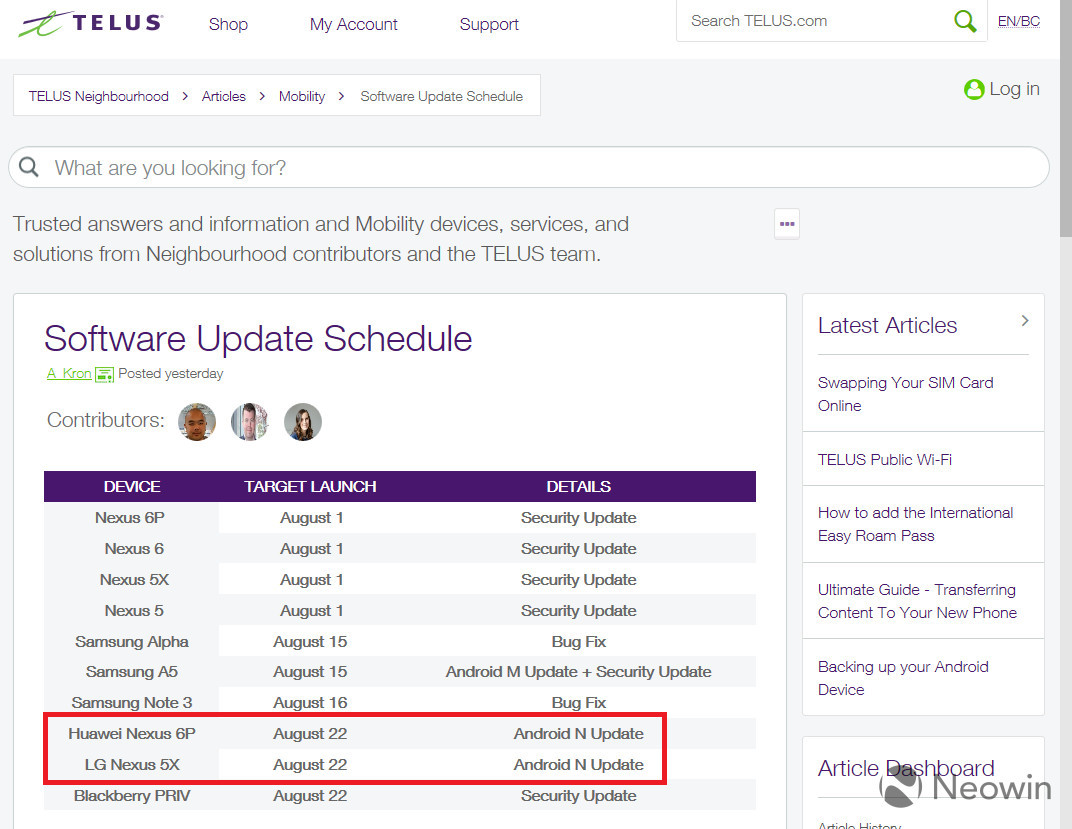Open 'How to add the International Easy Roam Pass'
This screenshot has width=1072, height=829.
tap(915, 524)
